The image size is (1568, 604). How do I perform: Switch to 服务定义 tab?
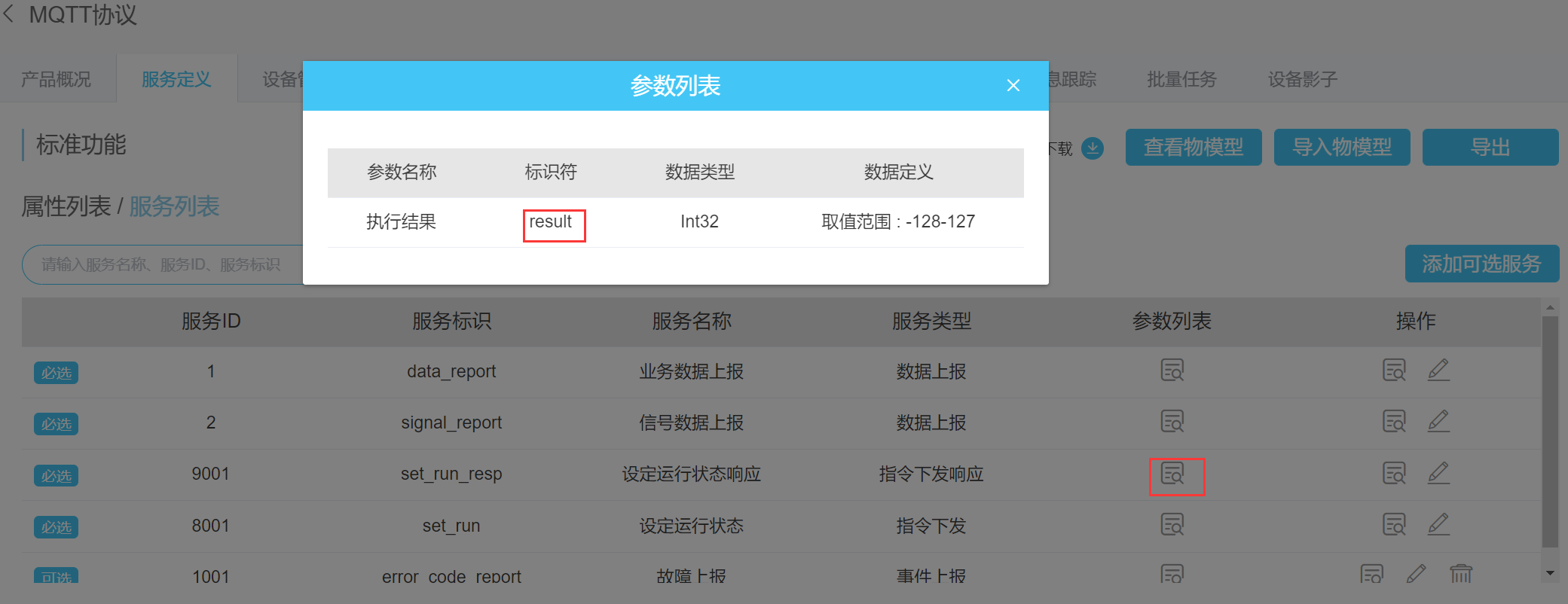coord(176,79)
